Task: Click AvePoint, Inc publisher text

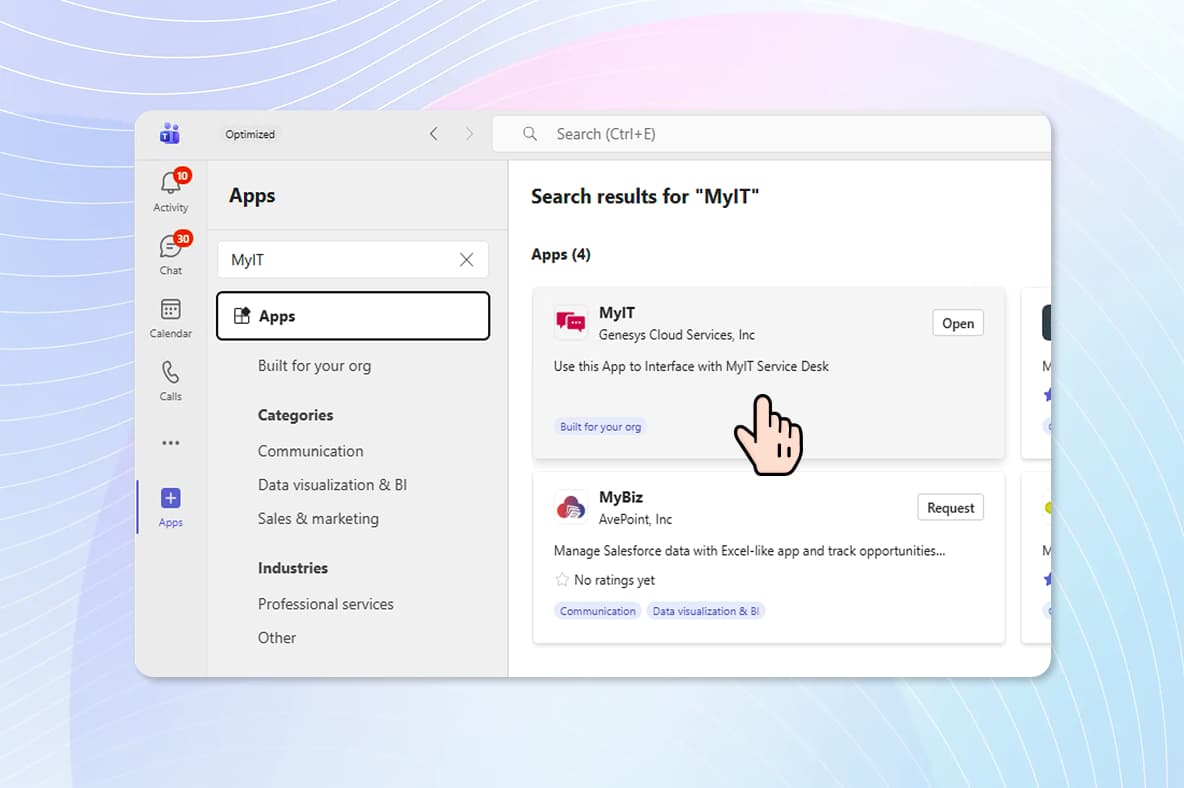Action: pyautogui.click(x=635, y=519)
